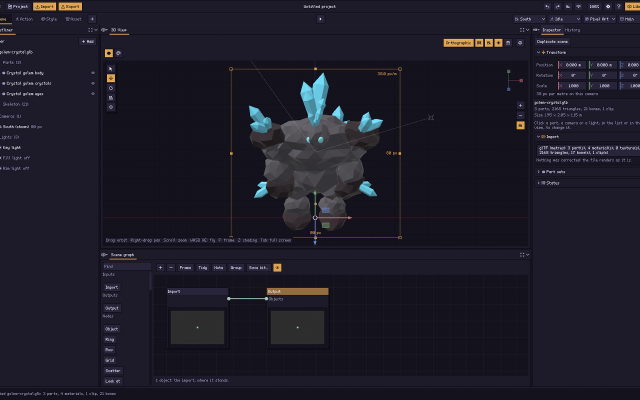The image size is (640, 400).
Task: Select the solid shading mode icon
Action: pyautogui.click(x=109, y=53)
